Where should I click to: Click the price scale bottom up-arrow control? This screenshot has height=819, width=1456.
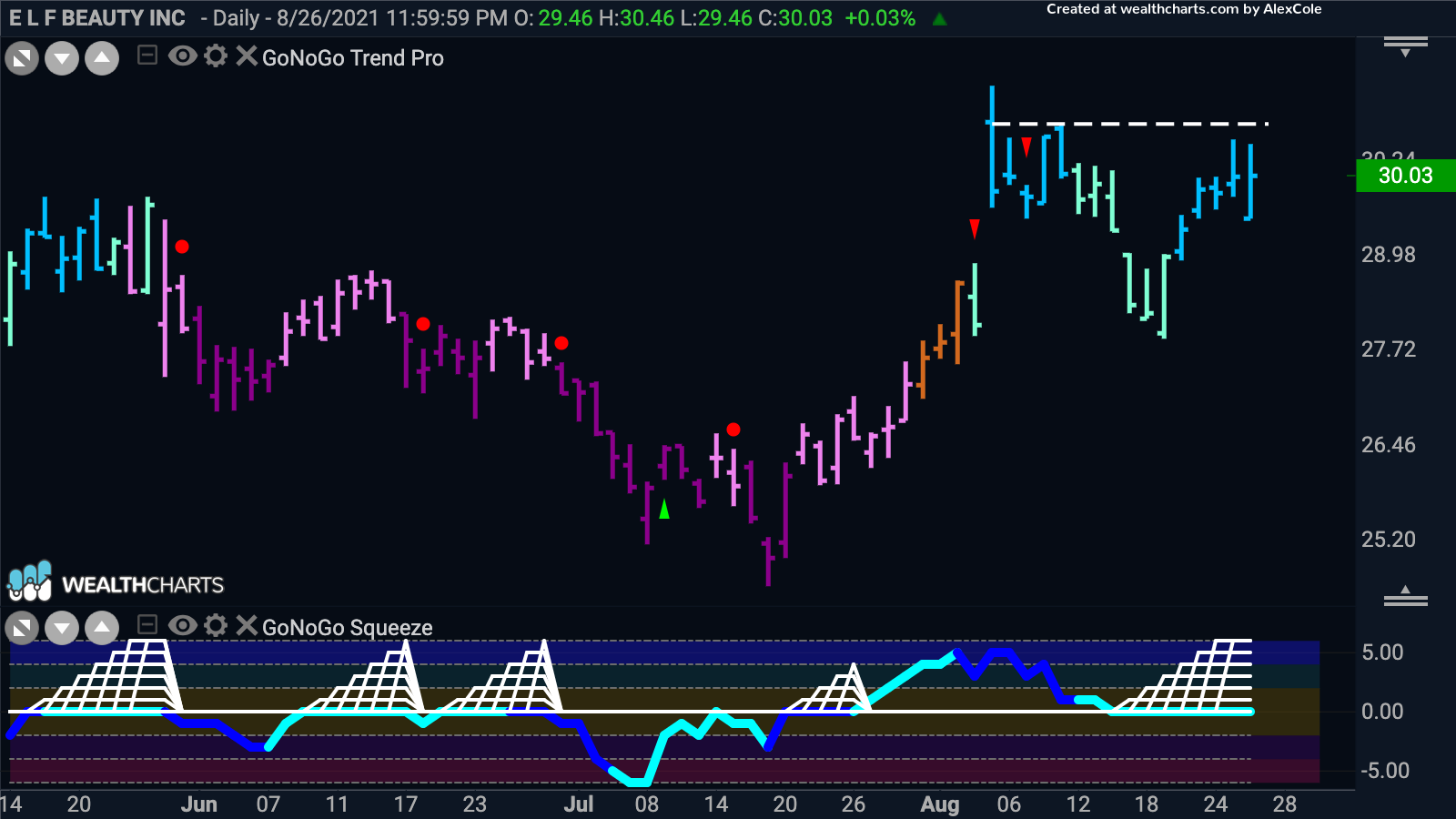coord(1406,596)
